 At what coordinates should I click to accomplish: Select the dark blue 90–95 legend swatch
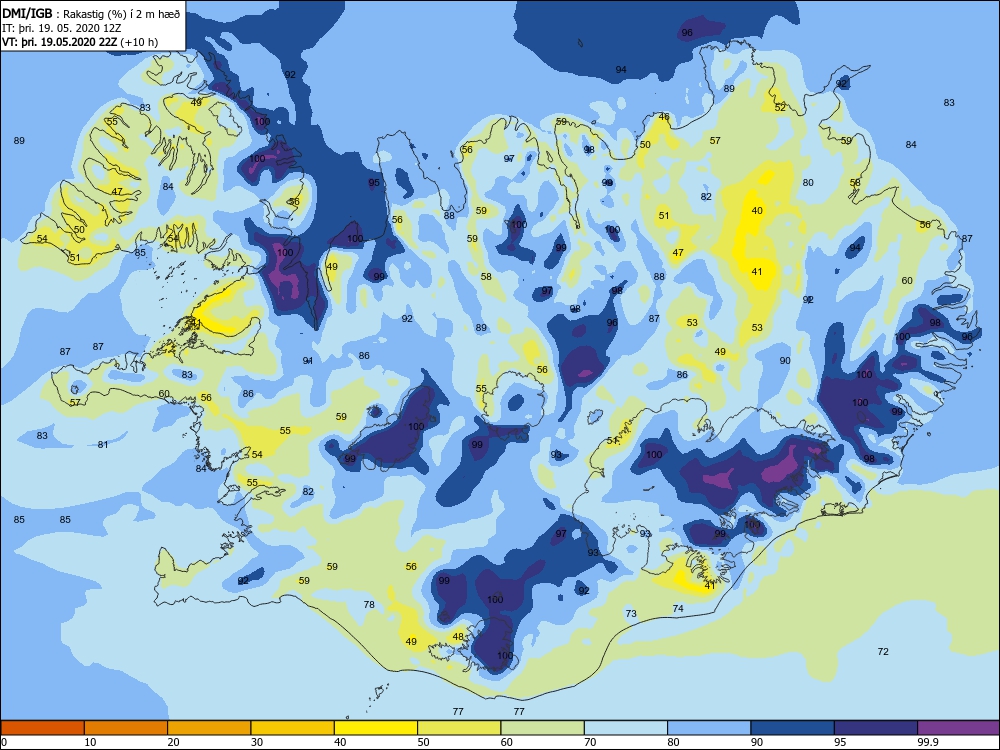793,728
